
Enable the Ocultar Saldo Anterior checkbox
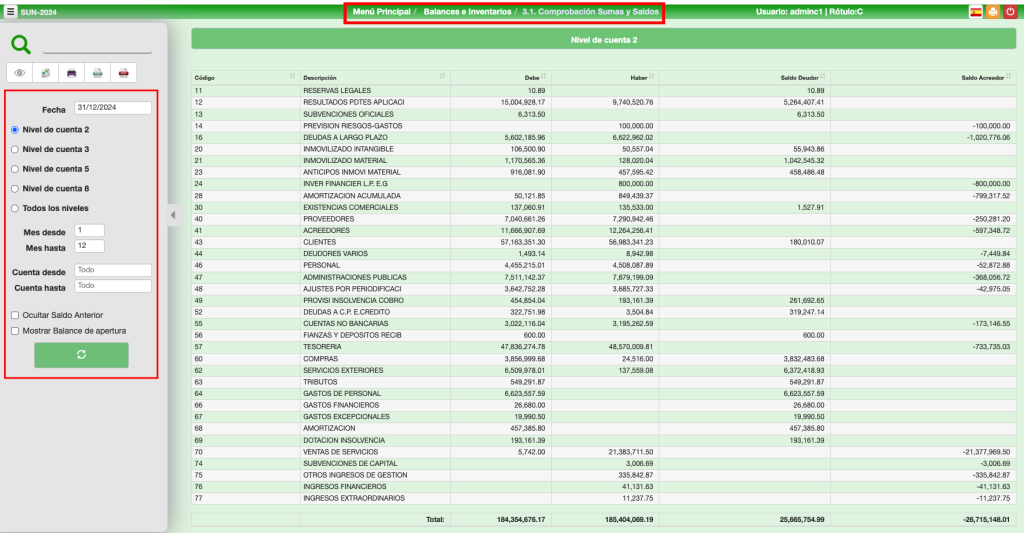click(x=15, y=315)
